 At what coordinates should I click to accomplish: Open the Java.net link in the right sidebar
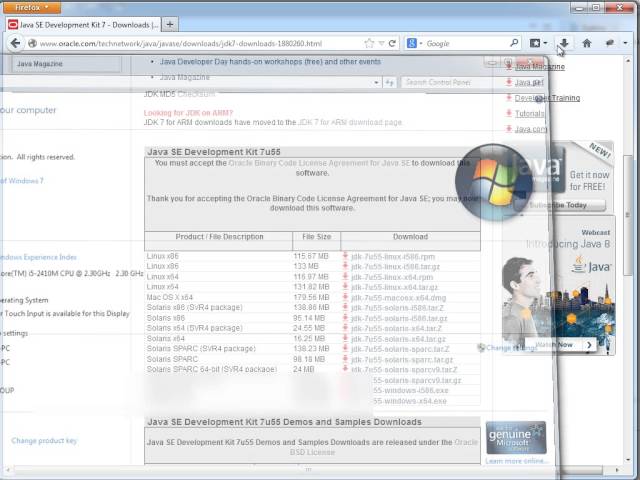click(x=529, y=82)
